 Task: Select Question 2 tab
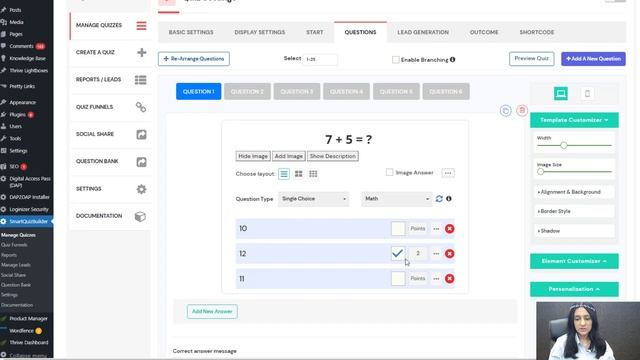point(247,91)
